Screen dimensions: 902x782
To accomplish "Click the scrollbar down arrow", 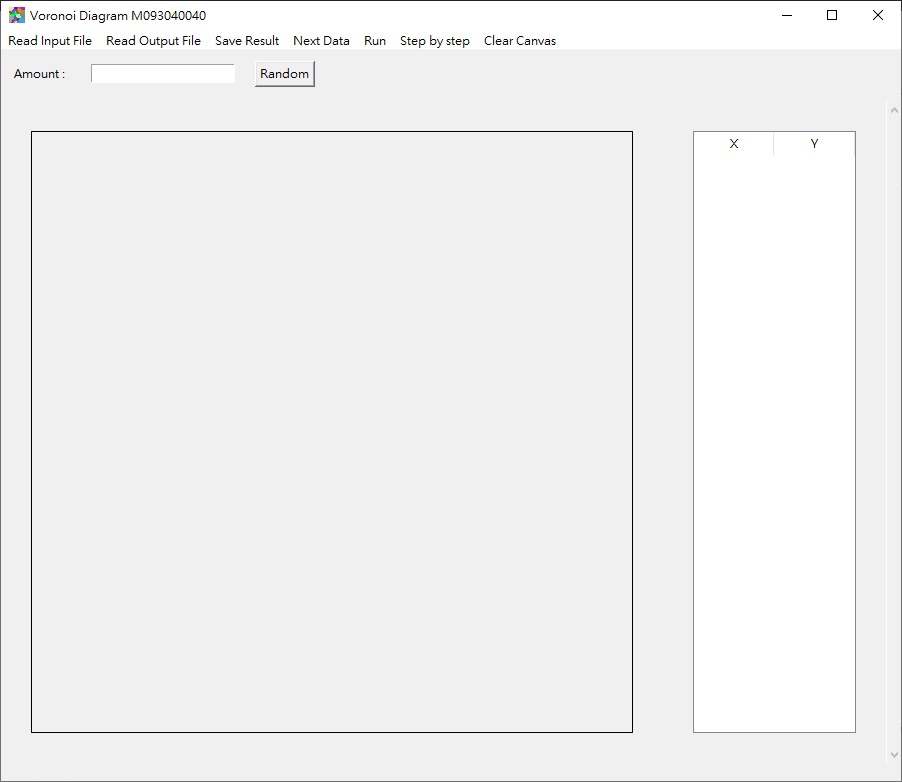I will pyautogui.click(x=894, y=754).
